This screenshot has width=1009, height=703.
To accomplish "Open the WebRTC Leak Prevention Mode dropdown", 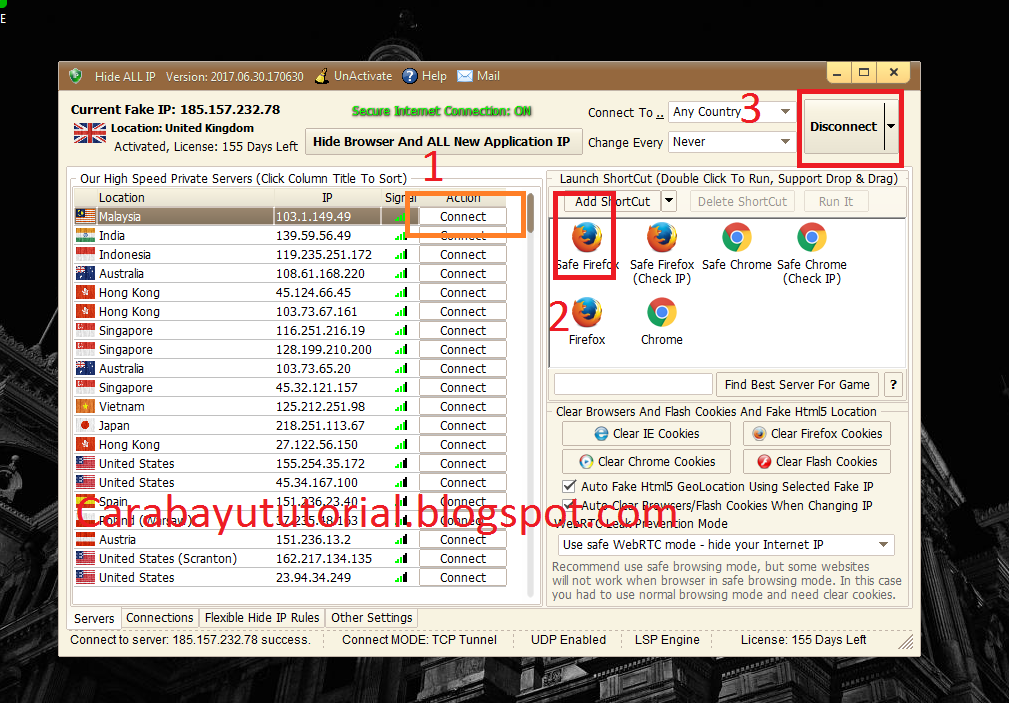I will [x=726, y=545].
